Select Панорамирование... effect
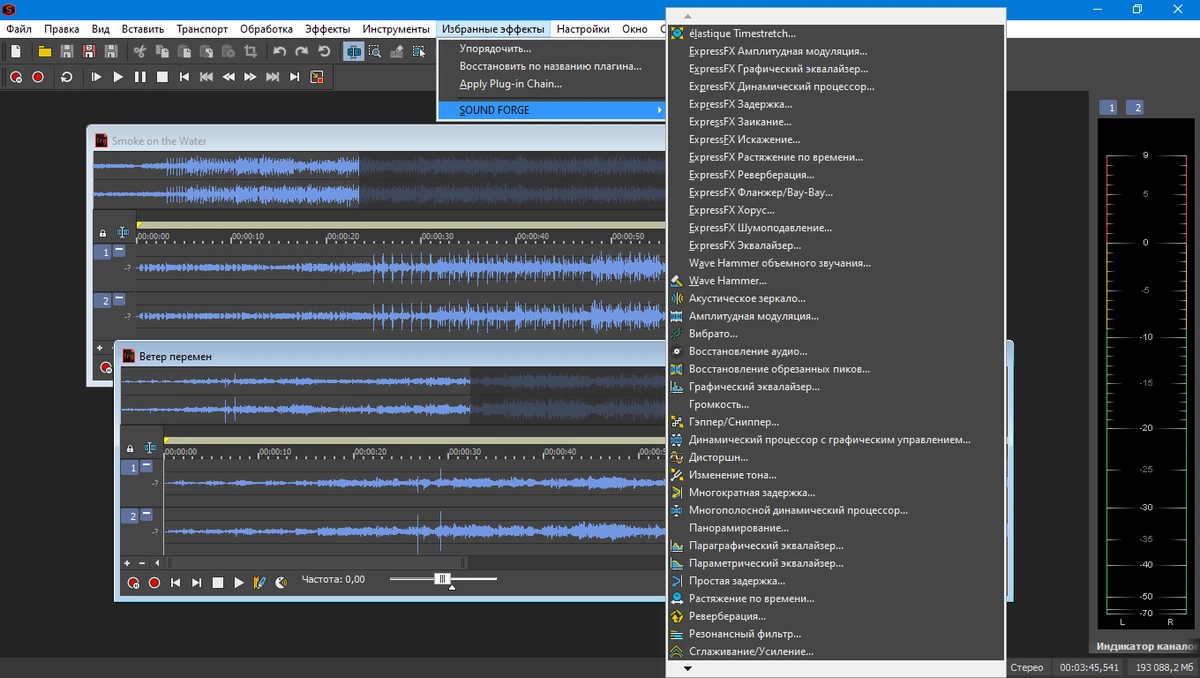Image resolution: width=1200 pixels, height=678 pixels. tap(835, 528)
